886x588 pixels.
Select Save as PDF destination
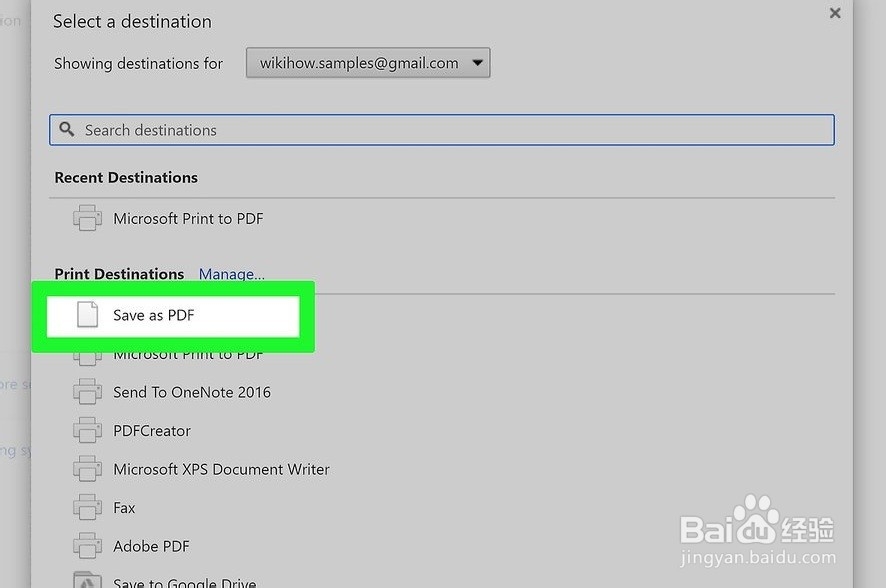(x=173, y=315)
